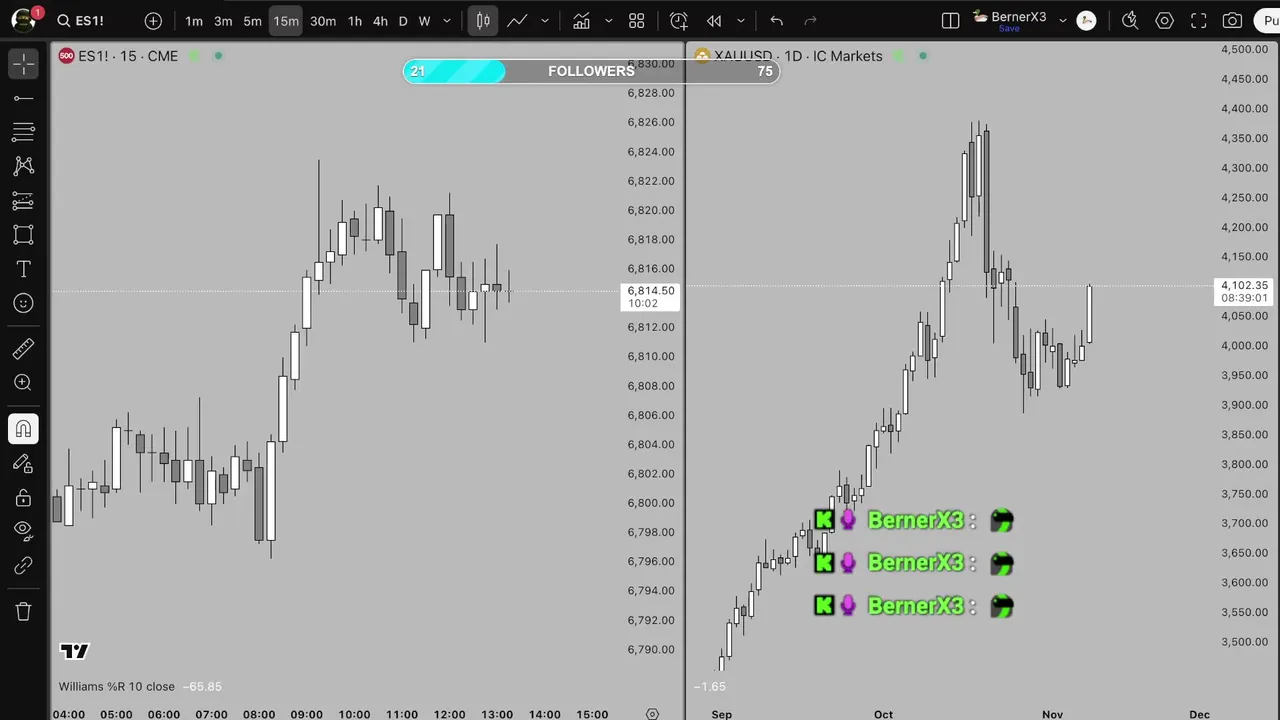
Task: Switch to the Daily timeframe
Action: pyautogui.click(x=403, y=21)
